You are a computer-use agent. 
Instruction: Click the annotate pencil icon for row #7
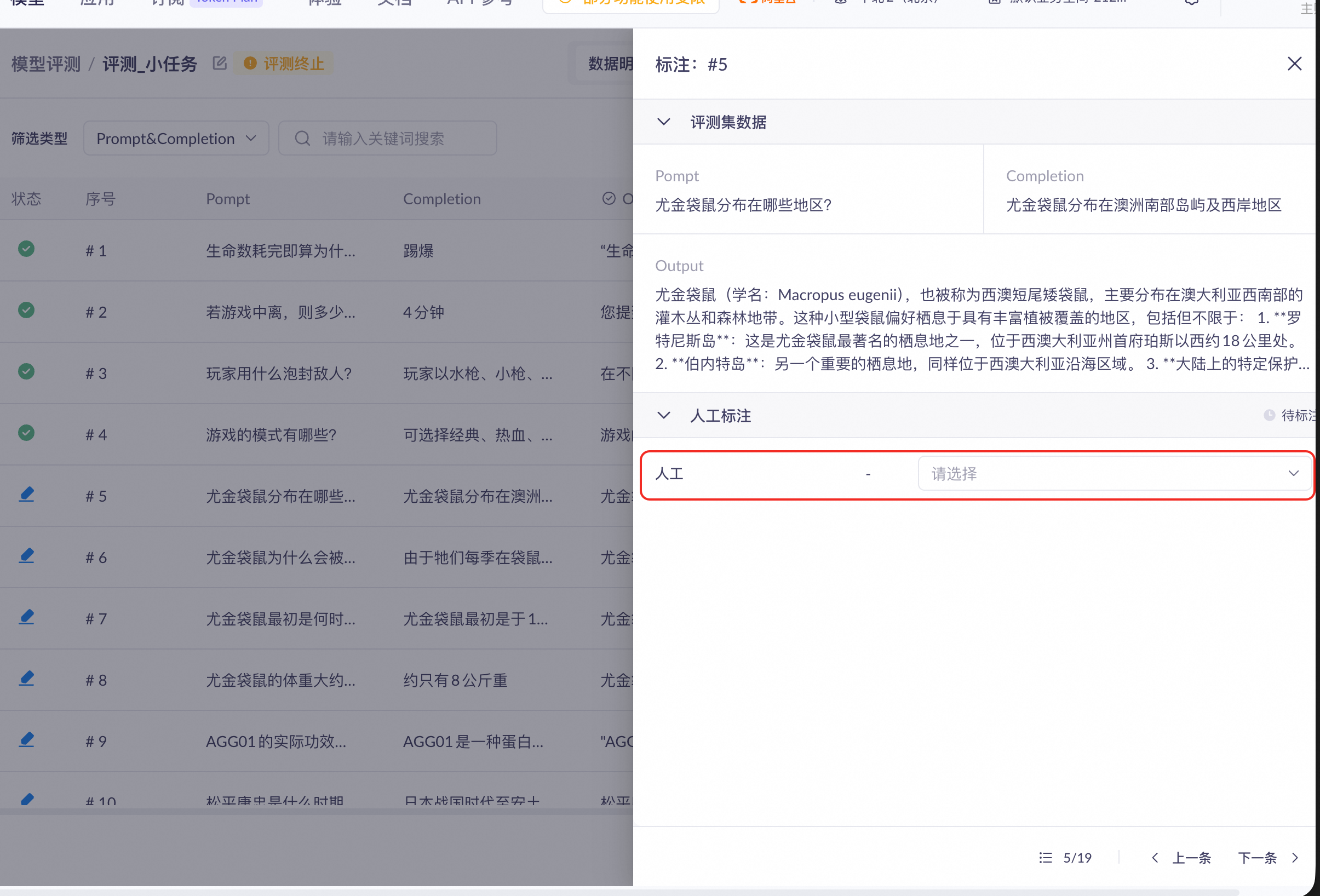(26, 617)
